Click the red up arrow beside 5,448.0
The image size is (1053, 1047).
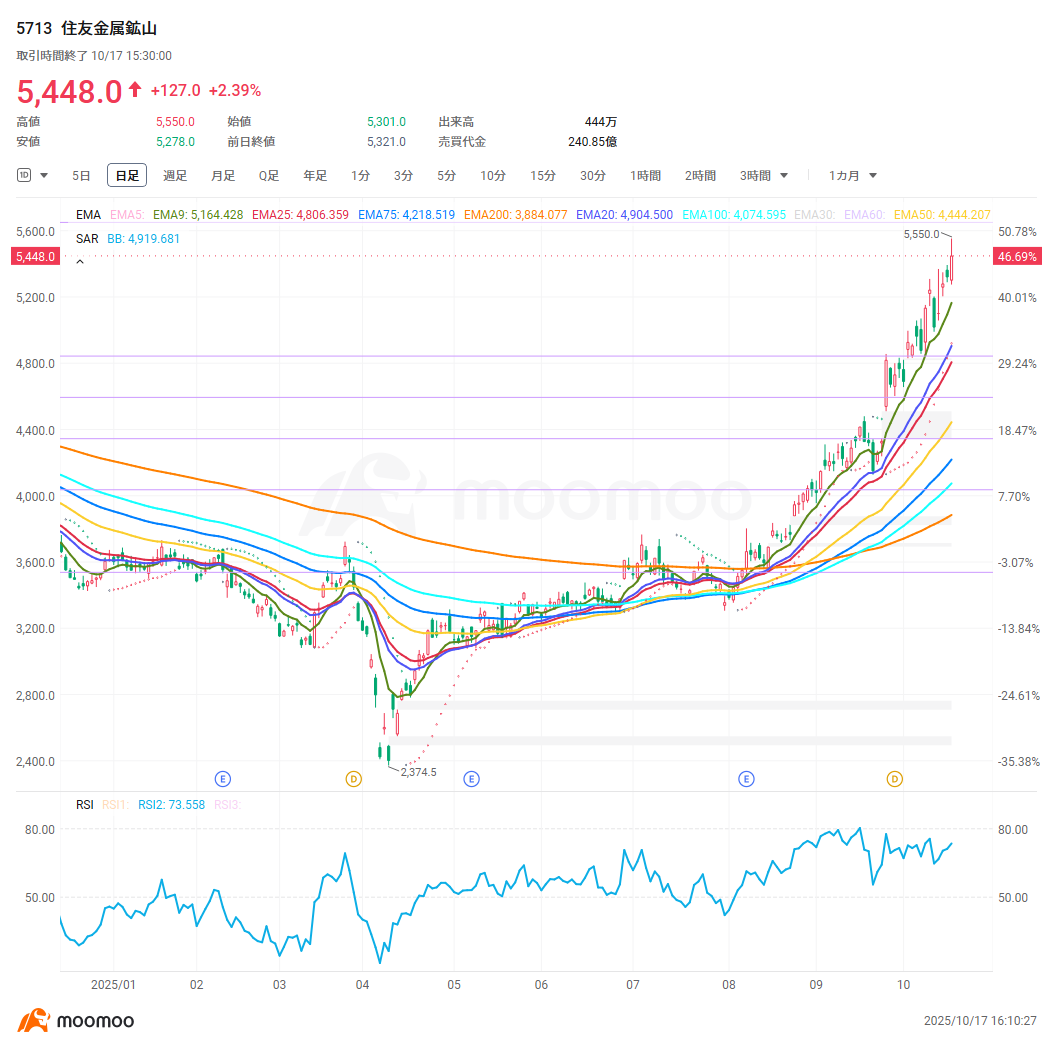pos(135,89)
